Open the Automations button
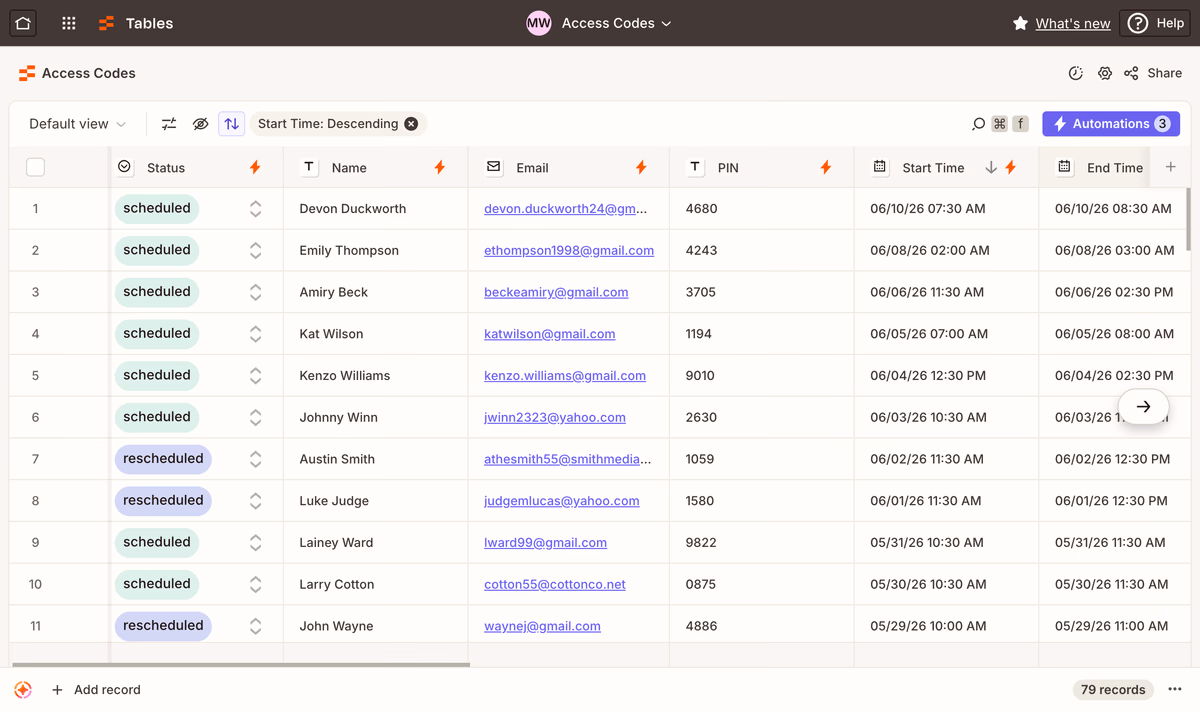The width and height of the screenshot is (1200, 712). click(1111, 124)
